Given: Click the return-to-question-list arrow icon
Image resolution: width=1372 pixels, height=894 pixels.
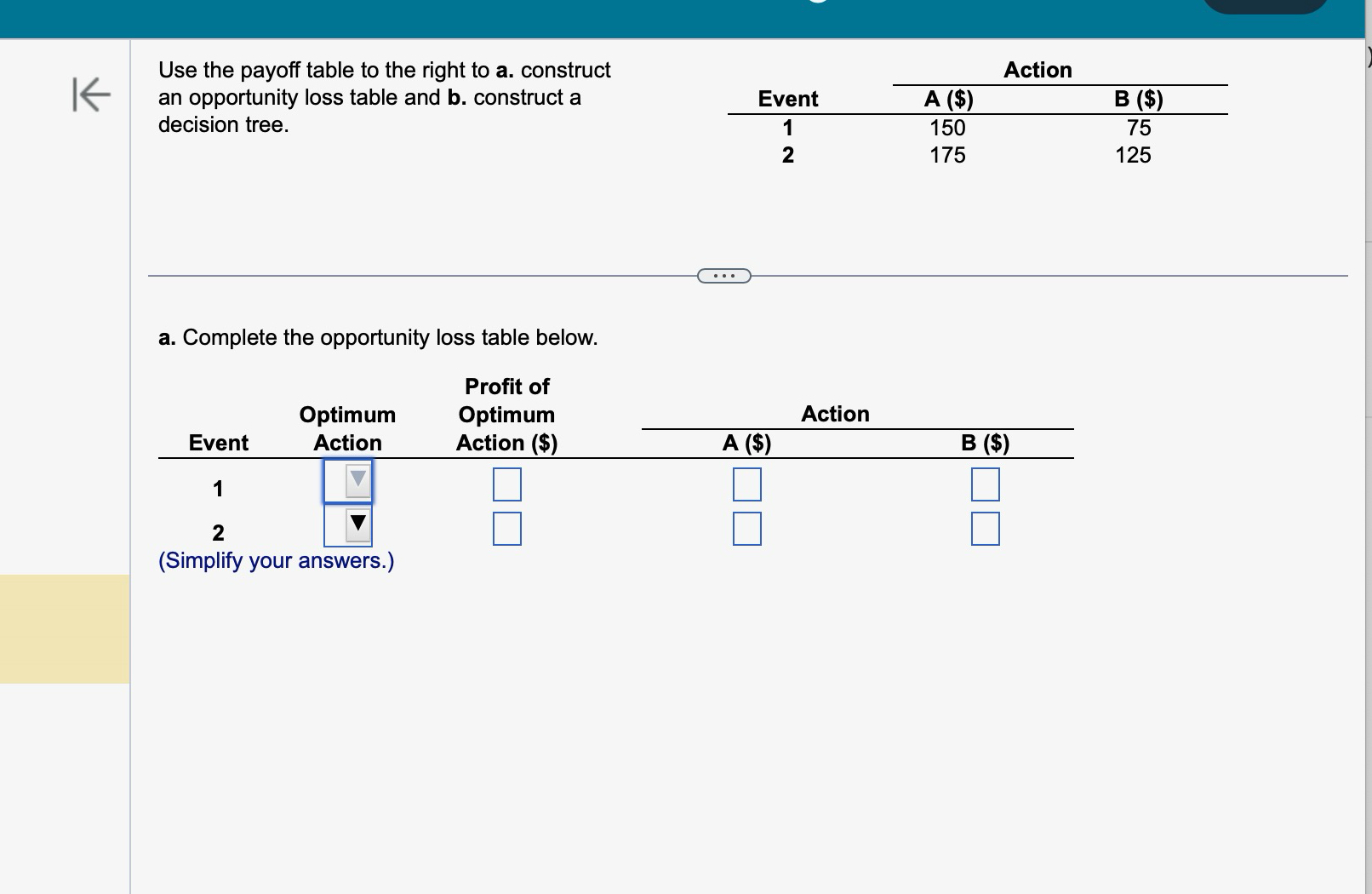Looking at the screenshot, I should [x=89, y=95].
